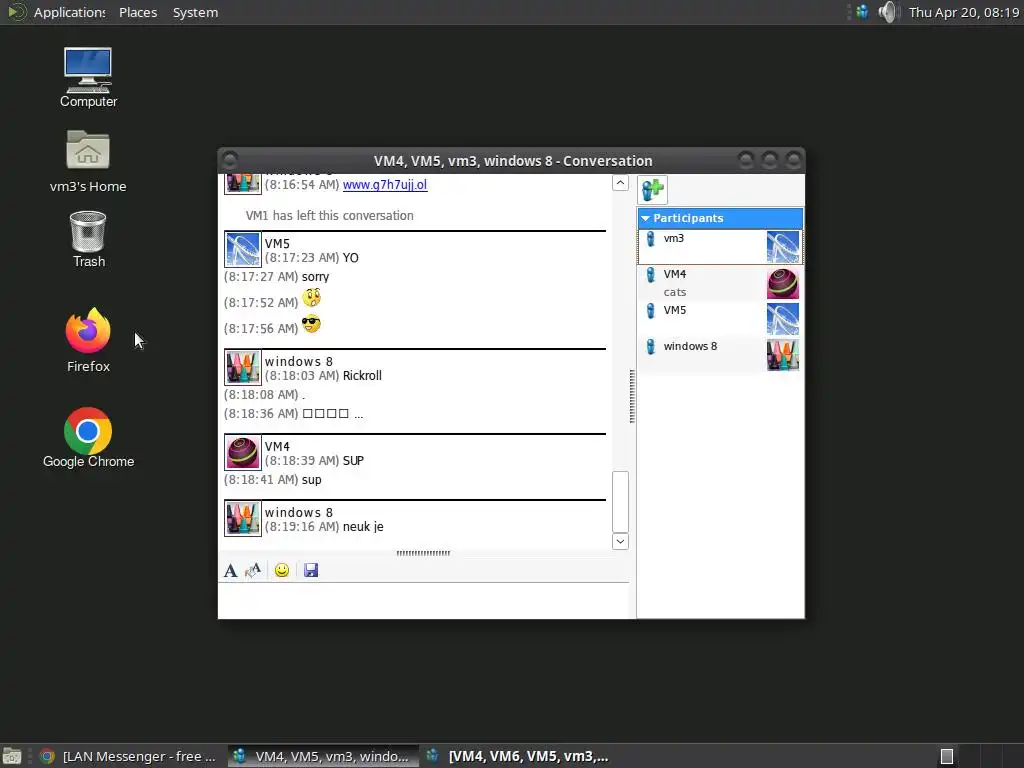Click the "Rickroll" message text

tap(362, 376)
